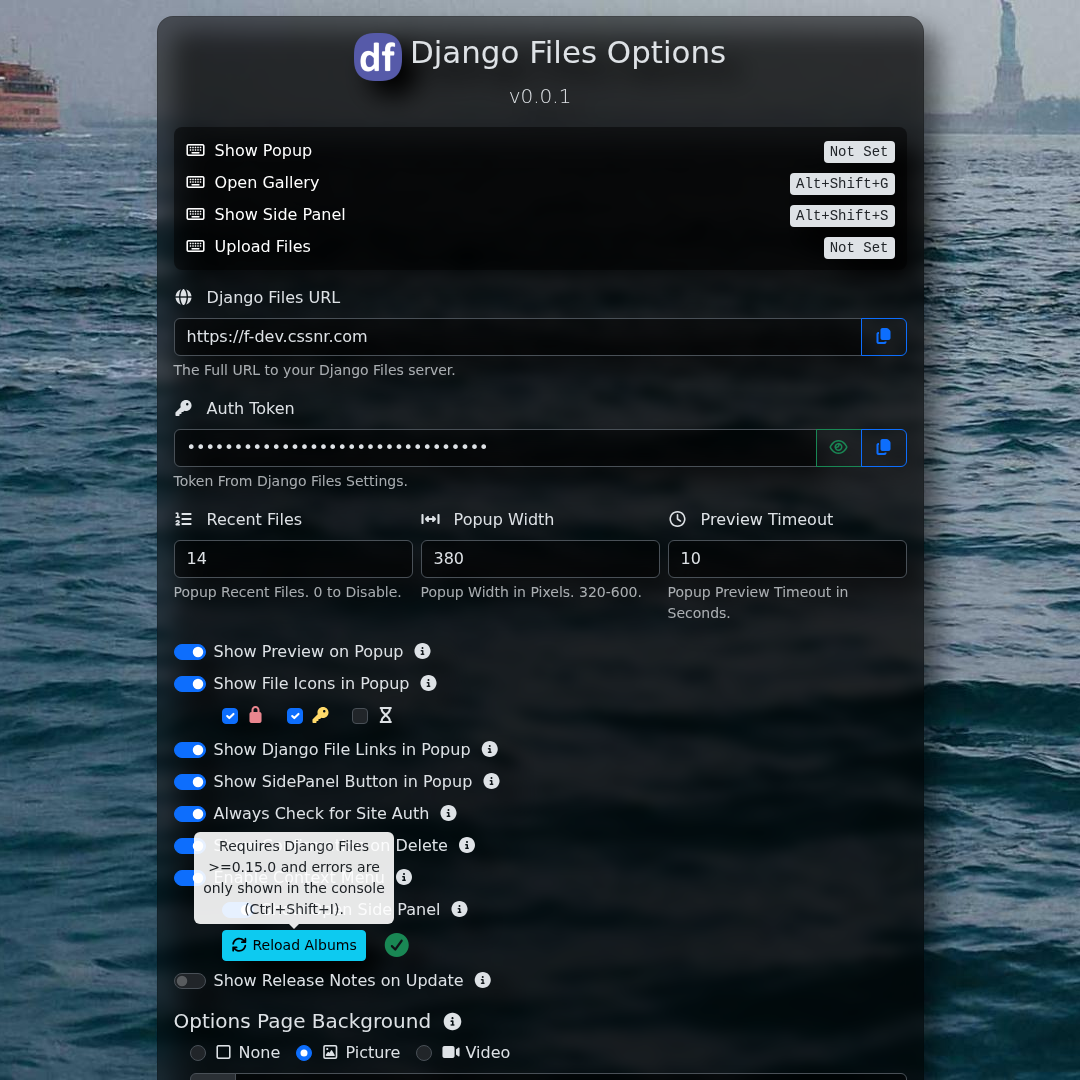The width and height of the screenshot is (1080, 1080).
Task: Click info icon beside Show Release Notes on Update
Action: [x=482, y=980]
